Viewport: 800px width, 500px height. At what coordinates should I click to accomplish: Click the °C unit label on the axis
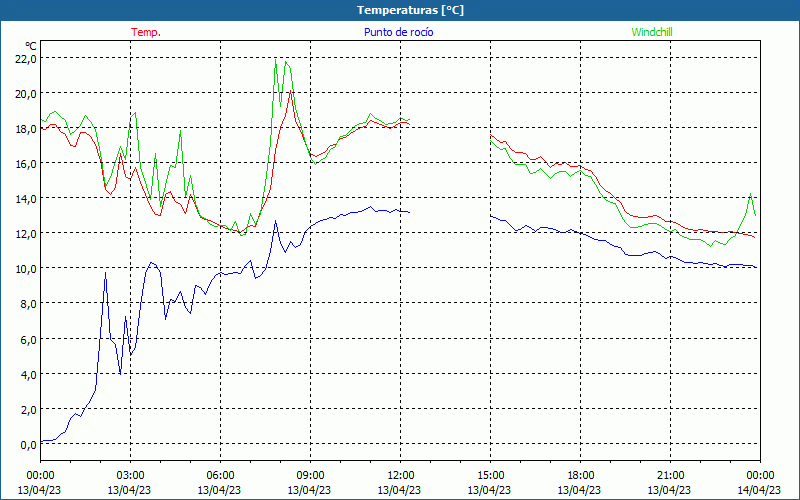[31, 46]
